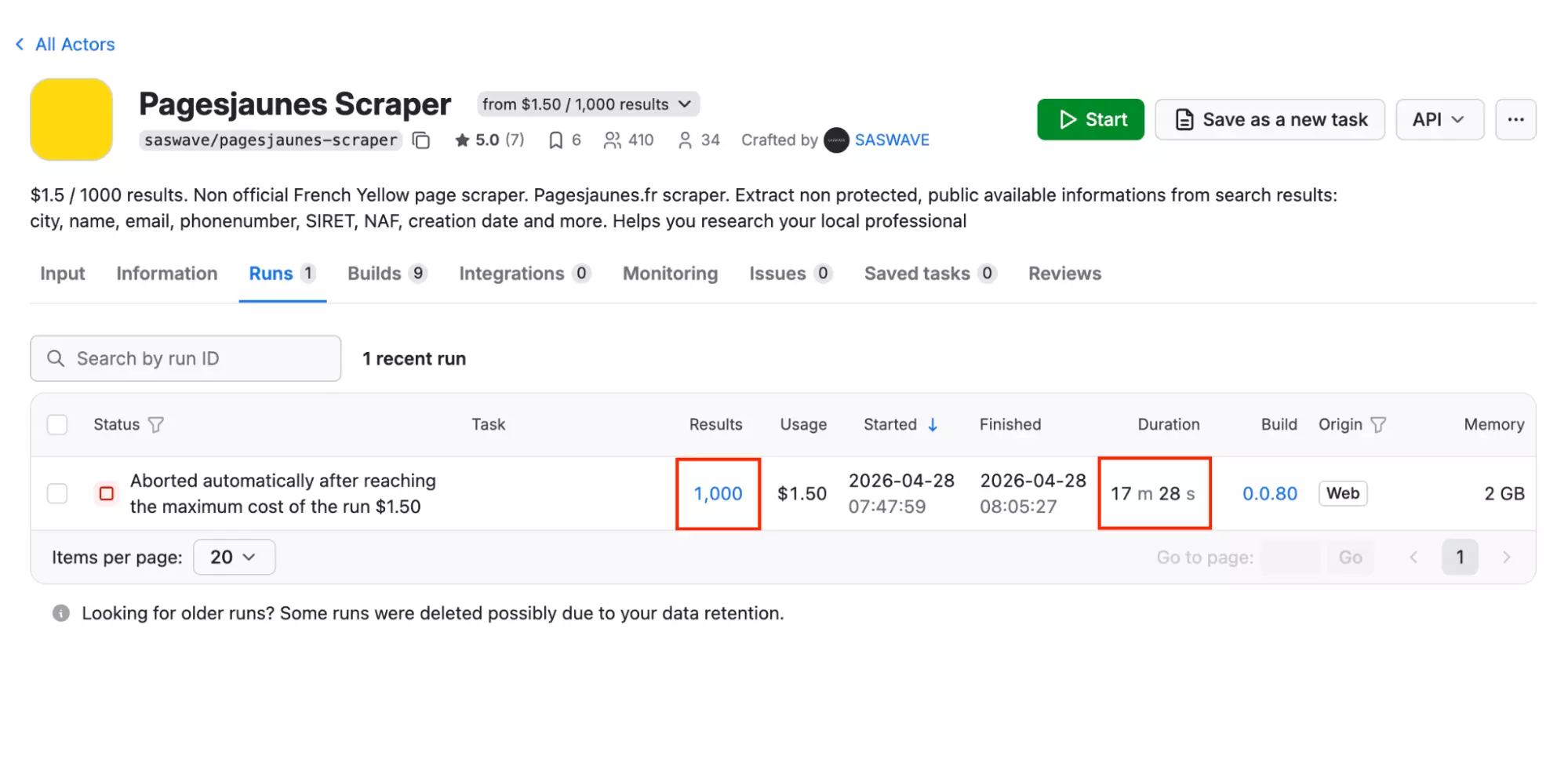Click the Finished column header

pyautogui.click(x=1010, y=425)
